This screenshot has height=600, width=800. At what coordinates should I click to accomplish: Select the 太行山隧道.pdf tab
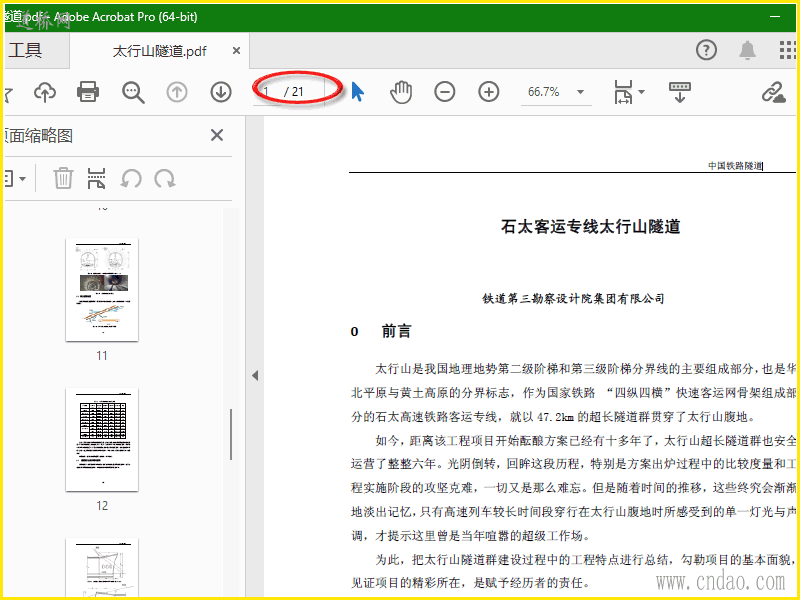[x=159, y=51]
